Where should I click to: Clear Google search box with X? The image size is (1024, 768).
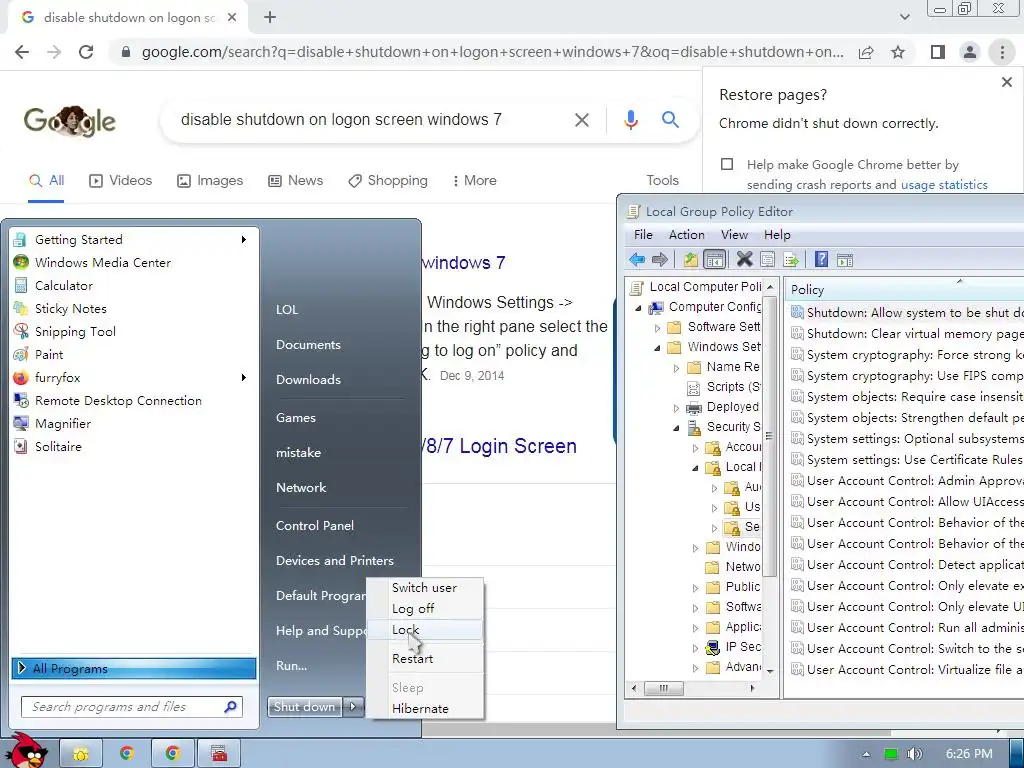coord(581,120)
